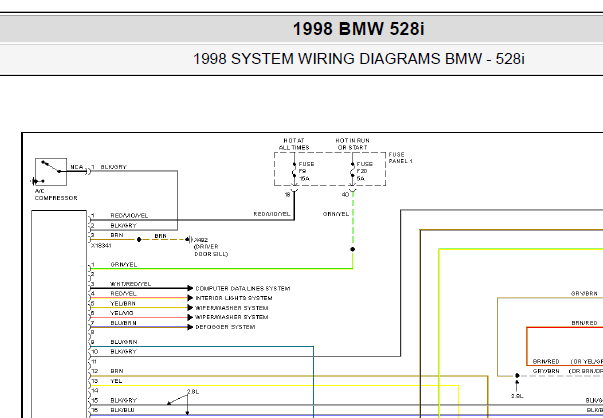The height and width of the screenshot is (418, 603).
Task: Select the YEL/VIO wire label
Action: 122,313
